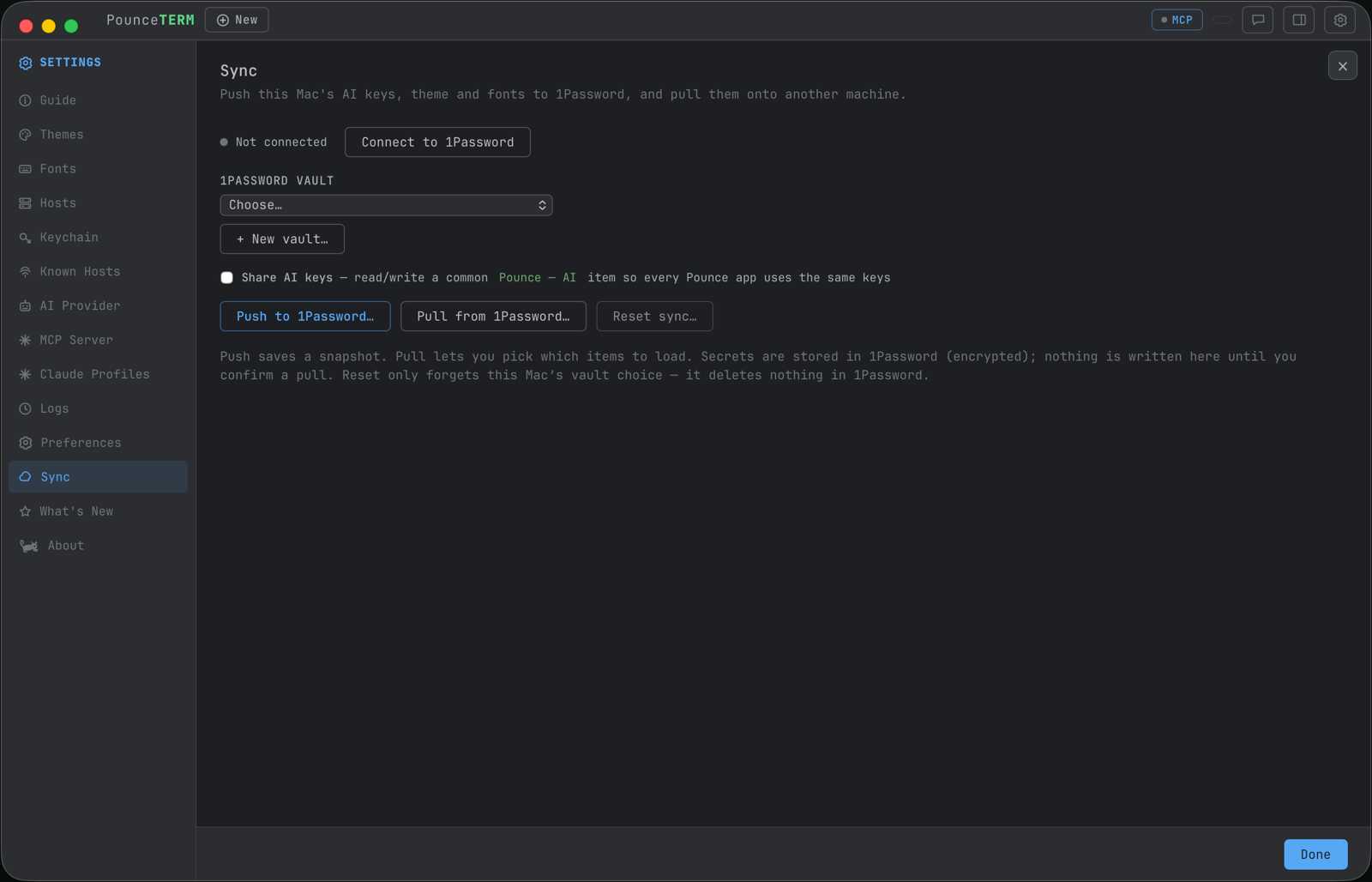1372x882 pixels.
Task: Click the green "Pounce — AI" text
Action: tap(538, 278)
